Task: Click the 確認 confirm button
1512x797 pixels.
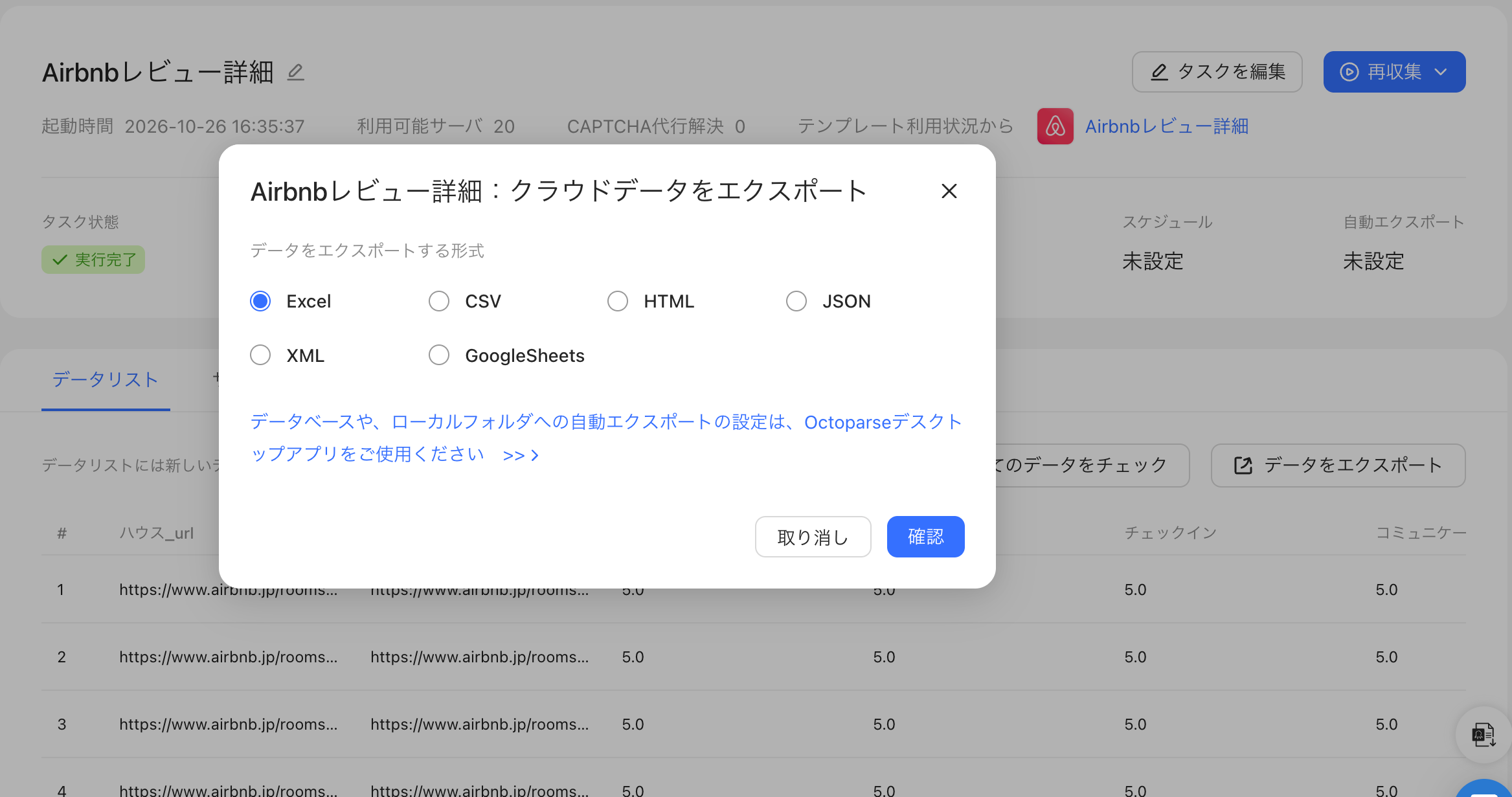Action: 925,537
